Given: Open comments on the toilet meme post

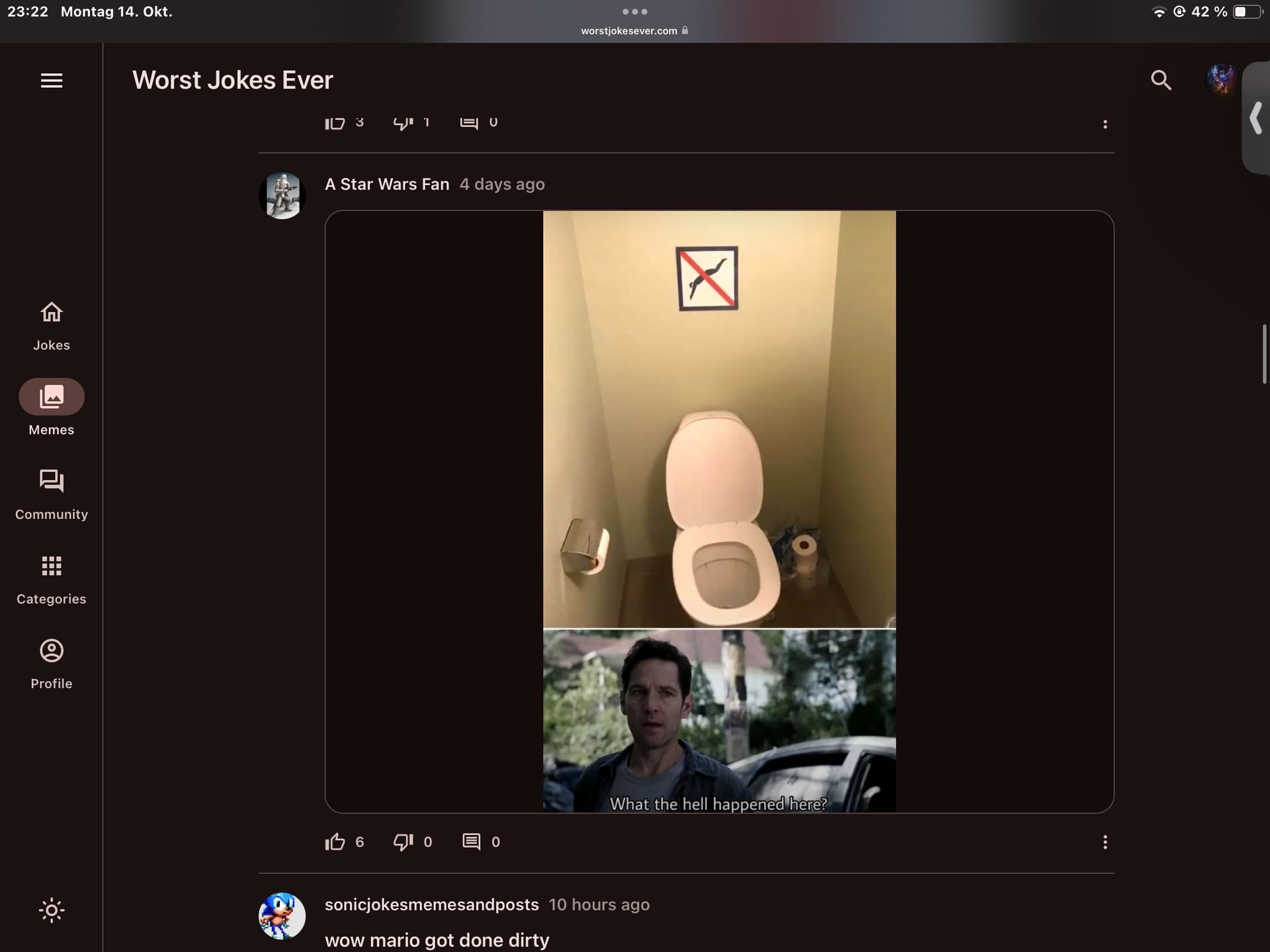Looking at the screenshot, I should pos(471,842).
